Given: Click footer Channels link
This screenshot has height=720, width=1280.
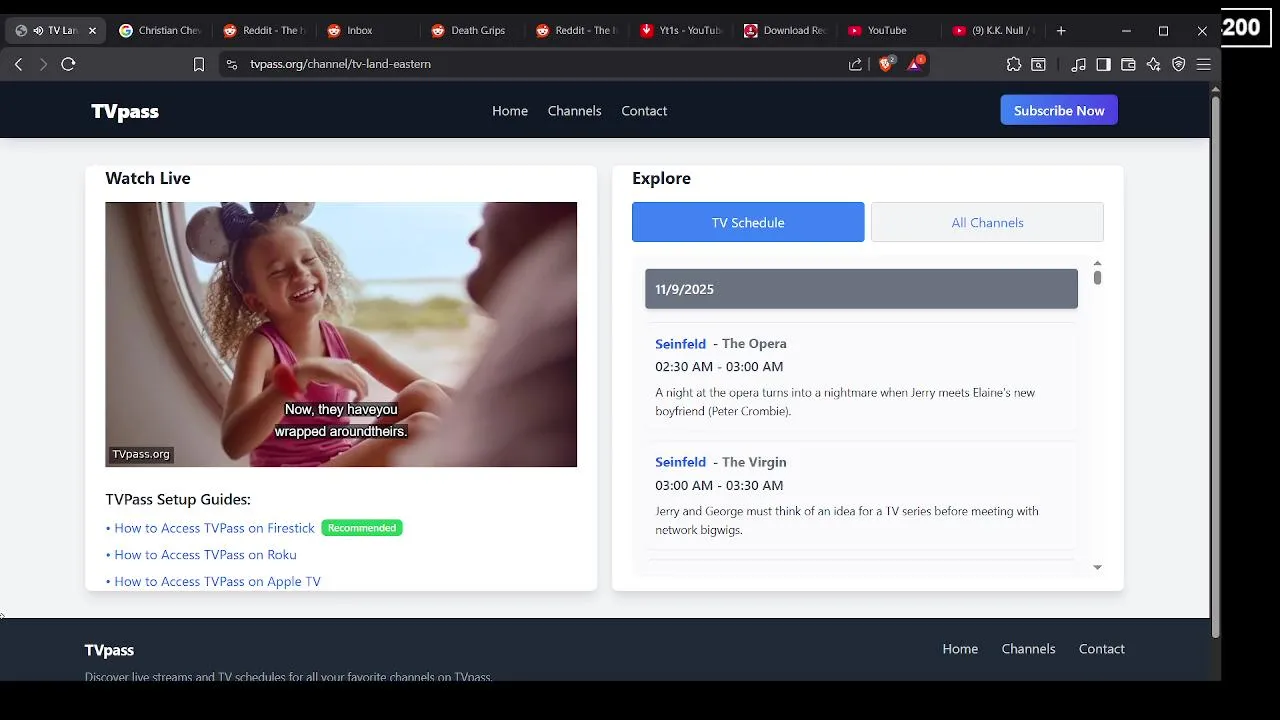Looking at the screenshot, I should click(x=1028, y=649).
